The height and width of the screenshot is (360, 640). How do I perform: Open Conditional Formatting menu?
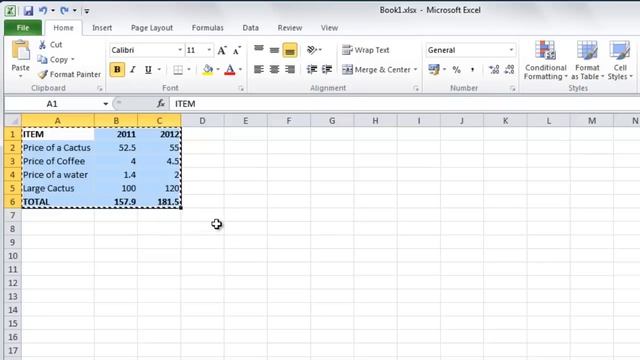[x=546, y=60]
